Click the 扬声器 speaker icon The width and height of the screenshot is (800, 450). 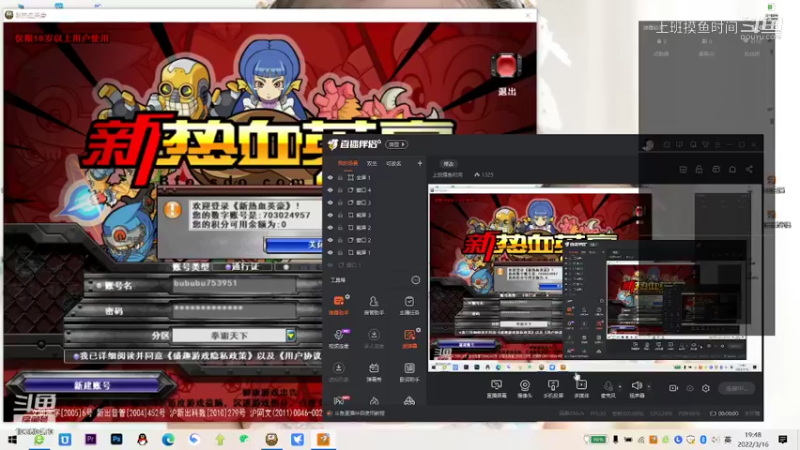point(636,388)
